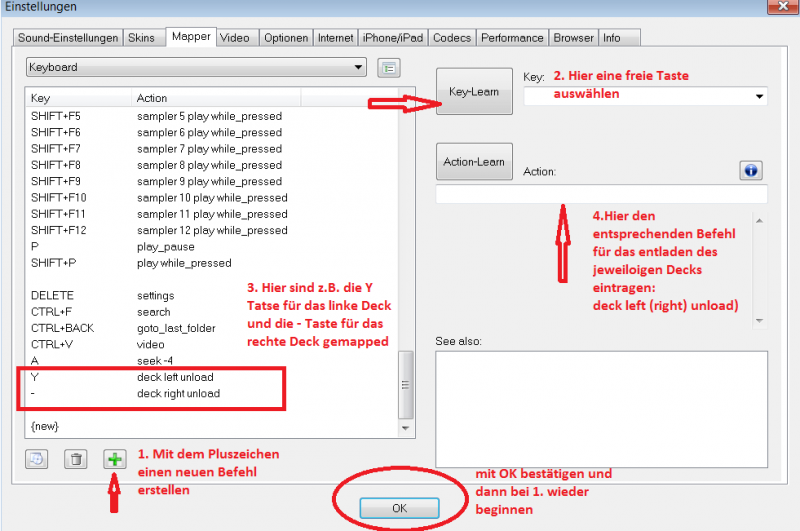Select the P play_pause row
The image size is (800, 531).
pyautogui.click(x=211, y=247)
